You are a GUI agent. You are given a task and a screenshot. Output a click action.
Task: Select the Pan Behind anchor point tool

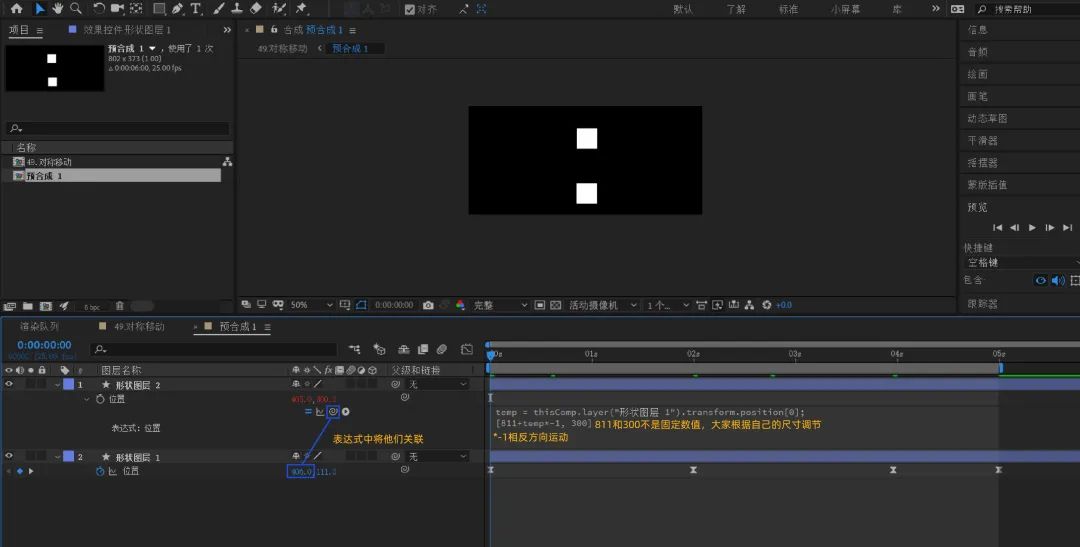(x=136, y=9)
